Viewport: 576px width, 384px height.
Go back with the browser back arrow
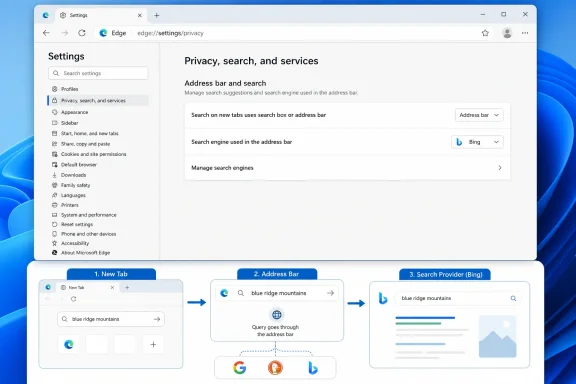(x=46, y=33)
